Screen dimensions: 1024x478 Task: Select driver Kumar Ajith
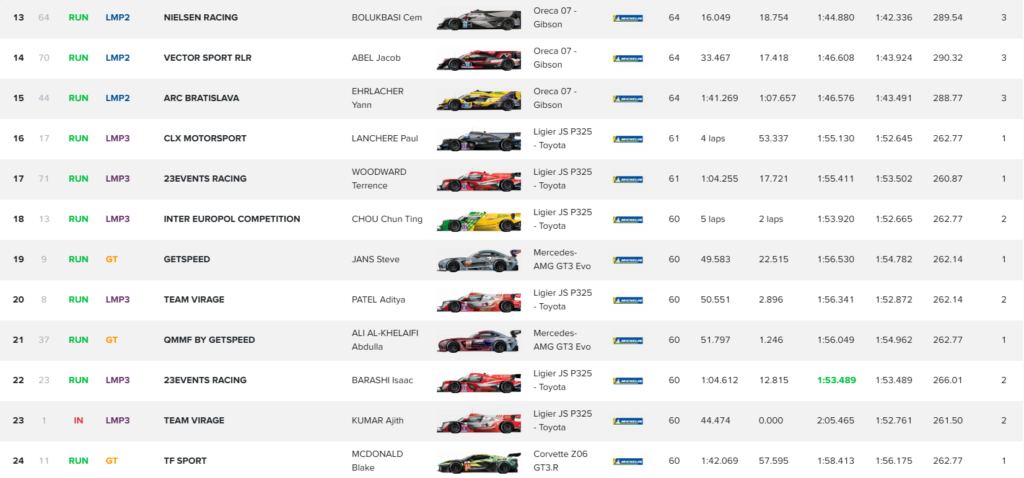[378, 421]
